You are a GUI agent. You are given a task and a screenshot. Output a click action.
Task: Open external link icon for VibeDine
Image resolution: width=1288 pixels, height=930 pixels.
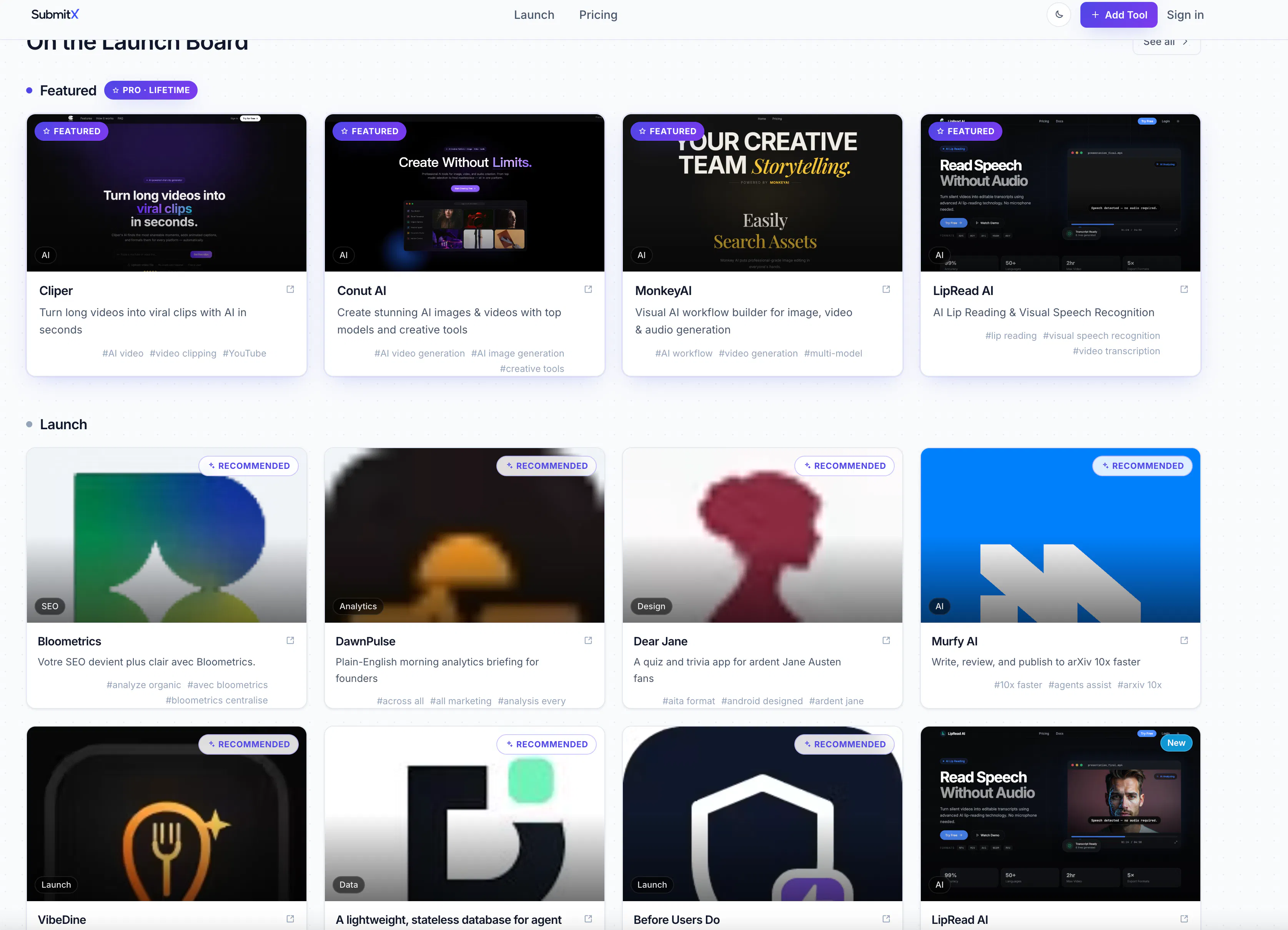point(290,918)
